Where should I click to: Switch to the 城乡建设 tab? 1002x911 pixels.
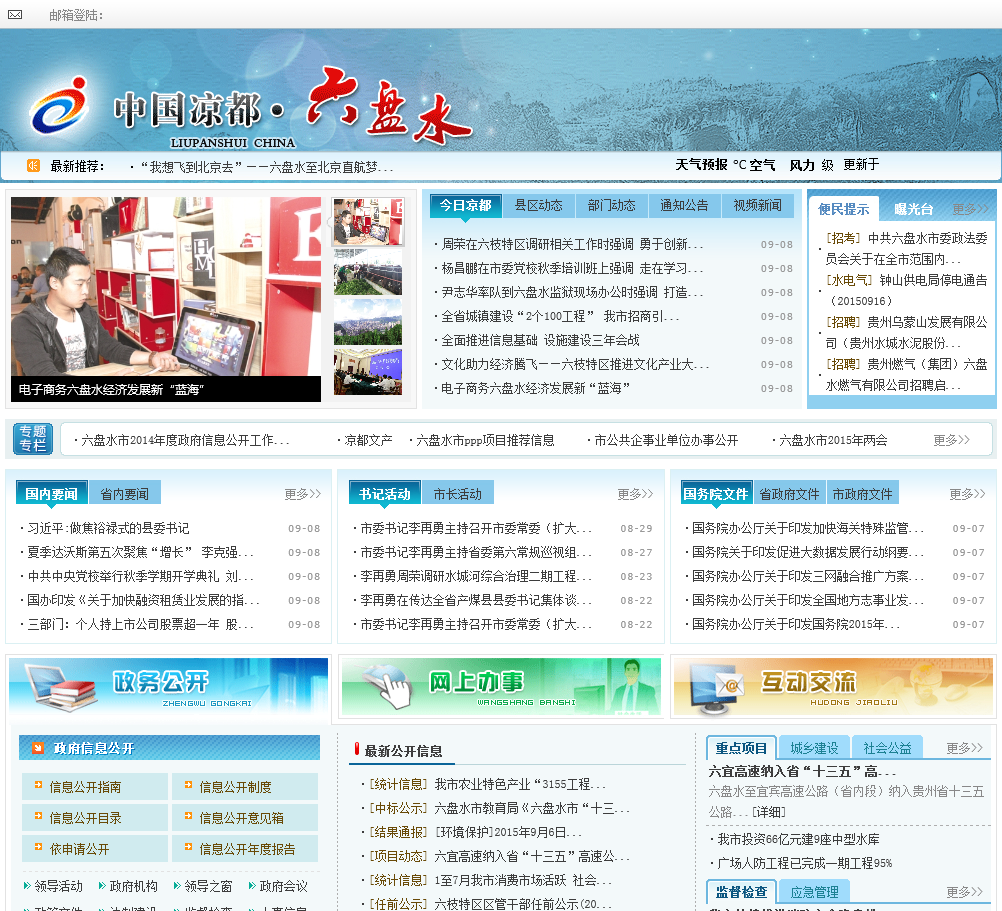[814, 748]
